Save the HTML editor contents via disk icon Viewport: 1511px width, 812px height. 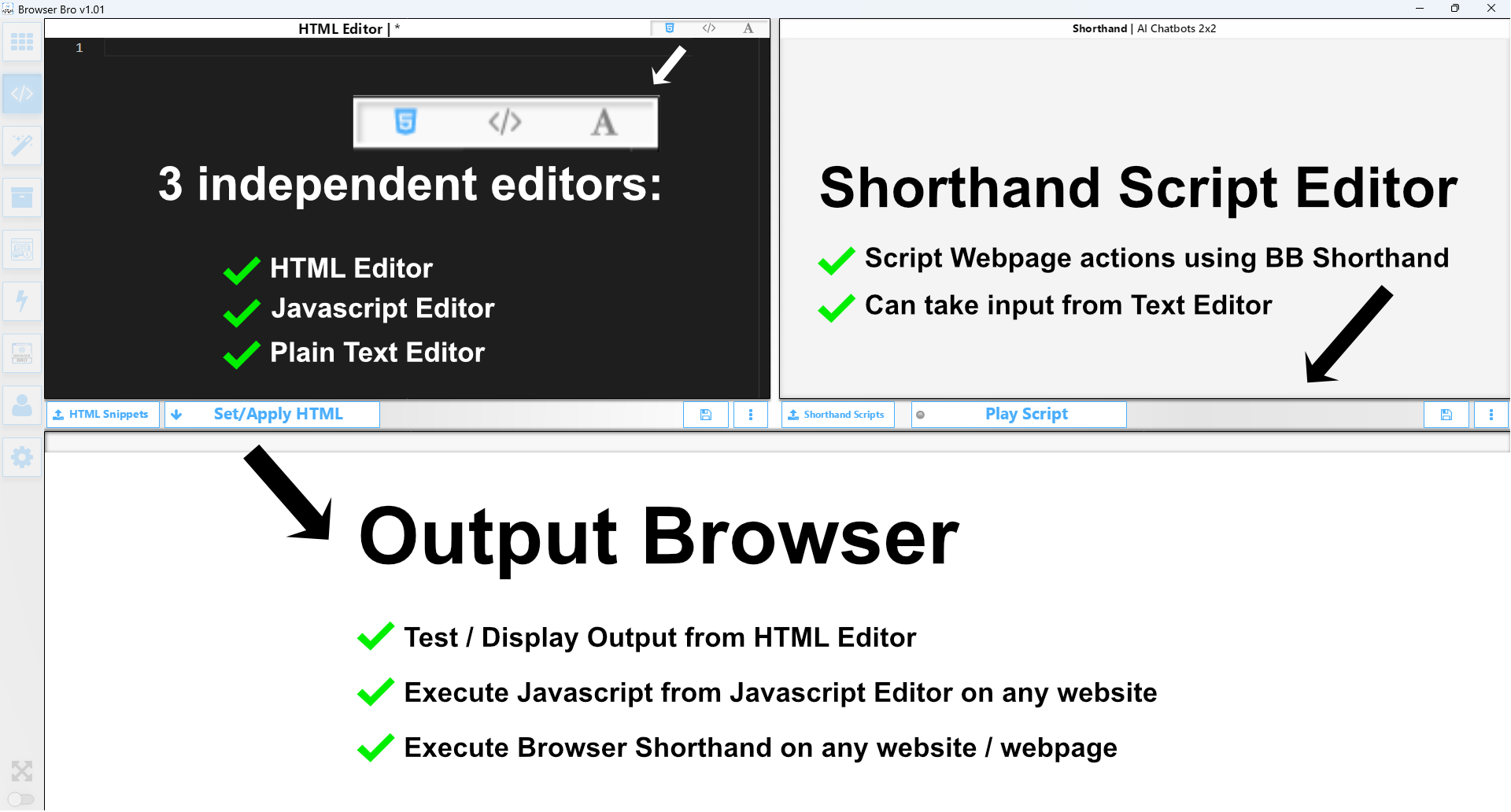pos(705,414)
